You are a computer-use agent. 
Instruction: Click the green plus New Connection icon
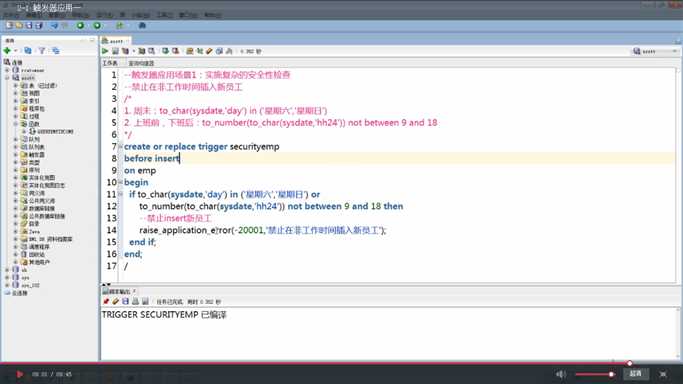click(x=7, y=51)
